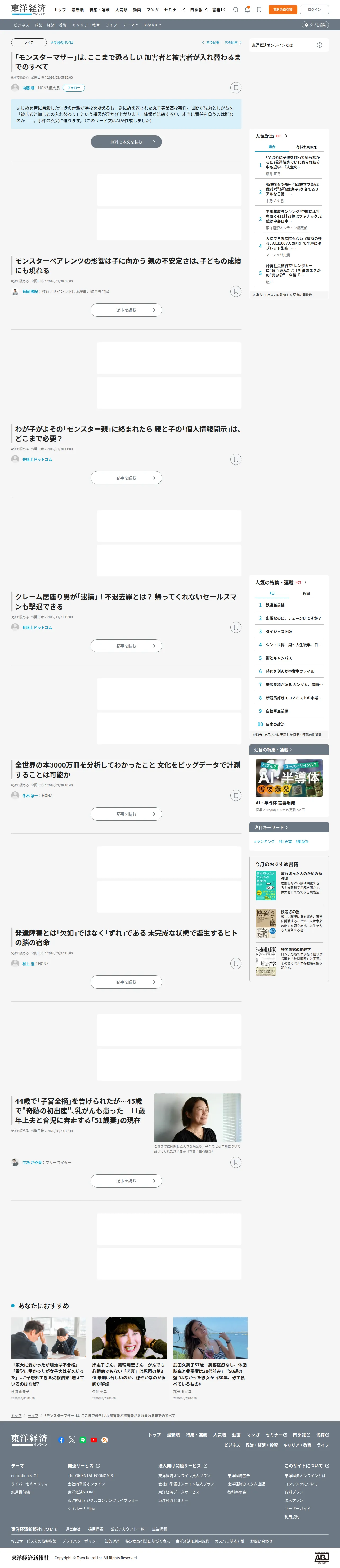Expand the BRAND dropdown in navigation bar
Viewport: 340px width, 1568px height.
(x=152, y=25)
